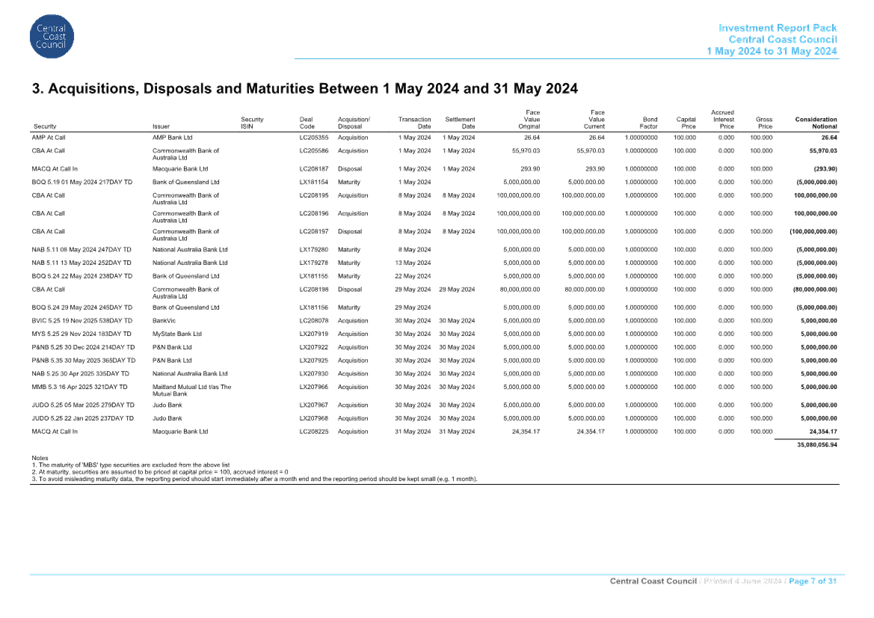Screen dimensions: 874x618
Task: Click the total value below Consideration column
Action: click(x=816, y=444)
